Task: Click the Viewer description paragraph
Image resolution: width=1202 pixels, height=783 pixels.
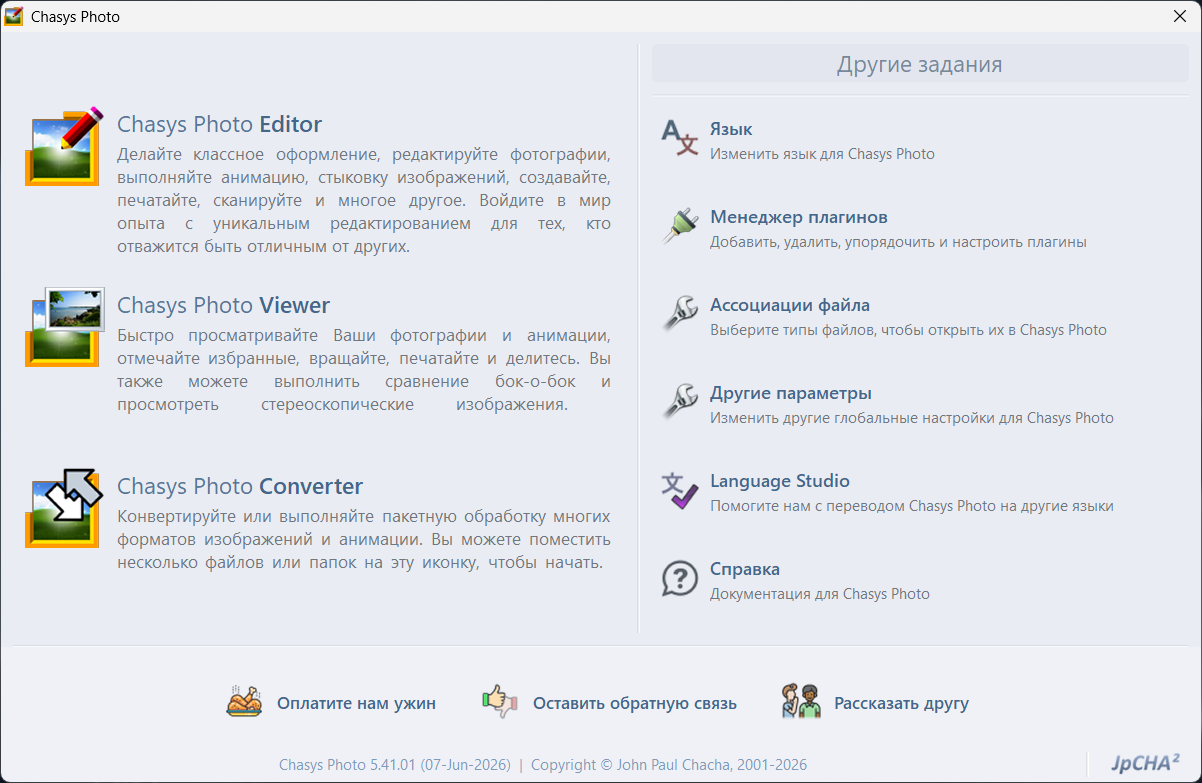Action: [364, 370]
